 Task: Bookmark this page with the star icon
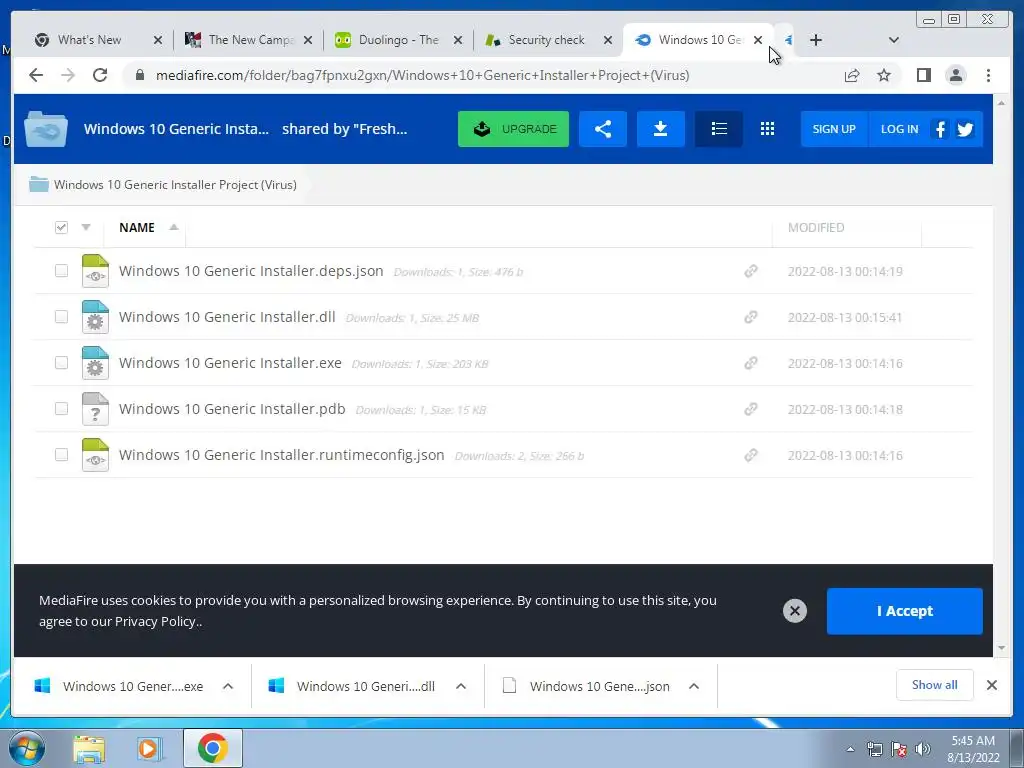884,76
